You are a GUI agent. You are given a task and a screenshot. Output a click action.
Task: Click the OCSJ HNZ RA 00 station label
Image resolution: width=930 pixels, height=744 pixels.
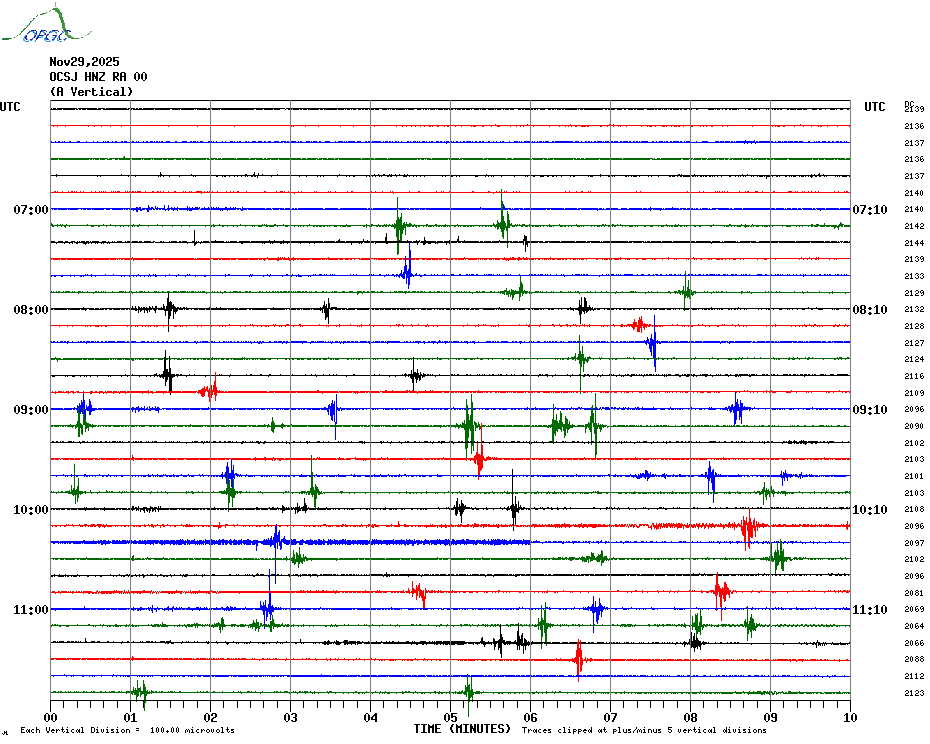coord(98,77)
